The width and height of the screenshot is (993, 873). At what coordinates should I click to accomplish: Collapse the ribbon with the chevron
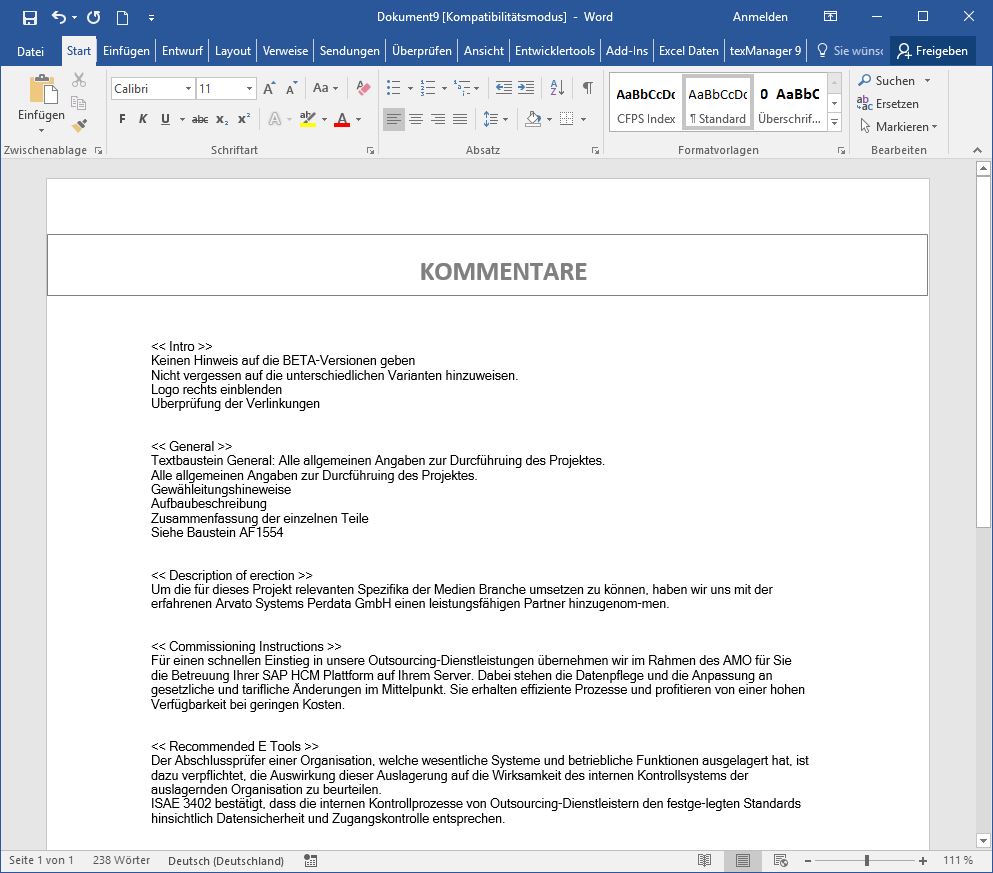point(977,150)
